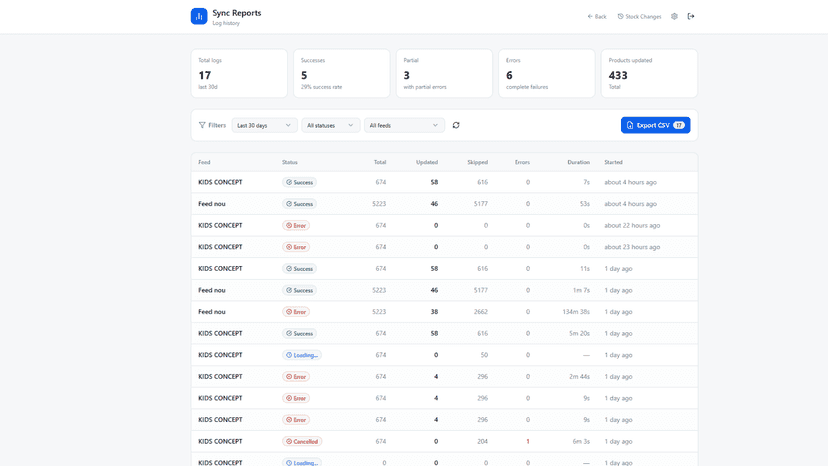
Task: Select the 'about 23 hours ago' timestamp
Action: pyautogui.click(x=632, y=247)
